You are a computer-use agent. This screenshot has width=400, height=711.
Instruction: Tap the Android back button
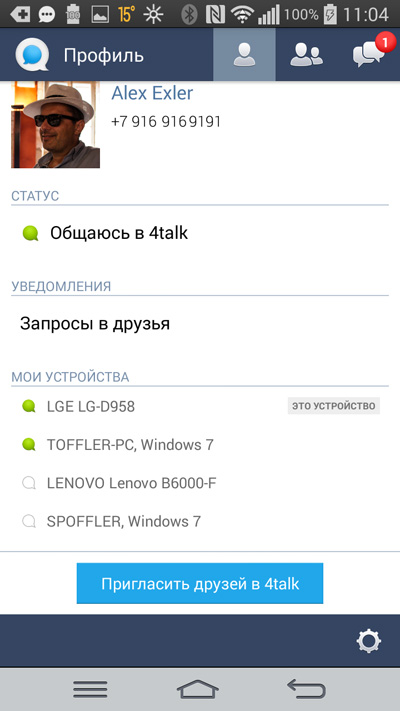307,689
